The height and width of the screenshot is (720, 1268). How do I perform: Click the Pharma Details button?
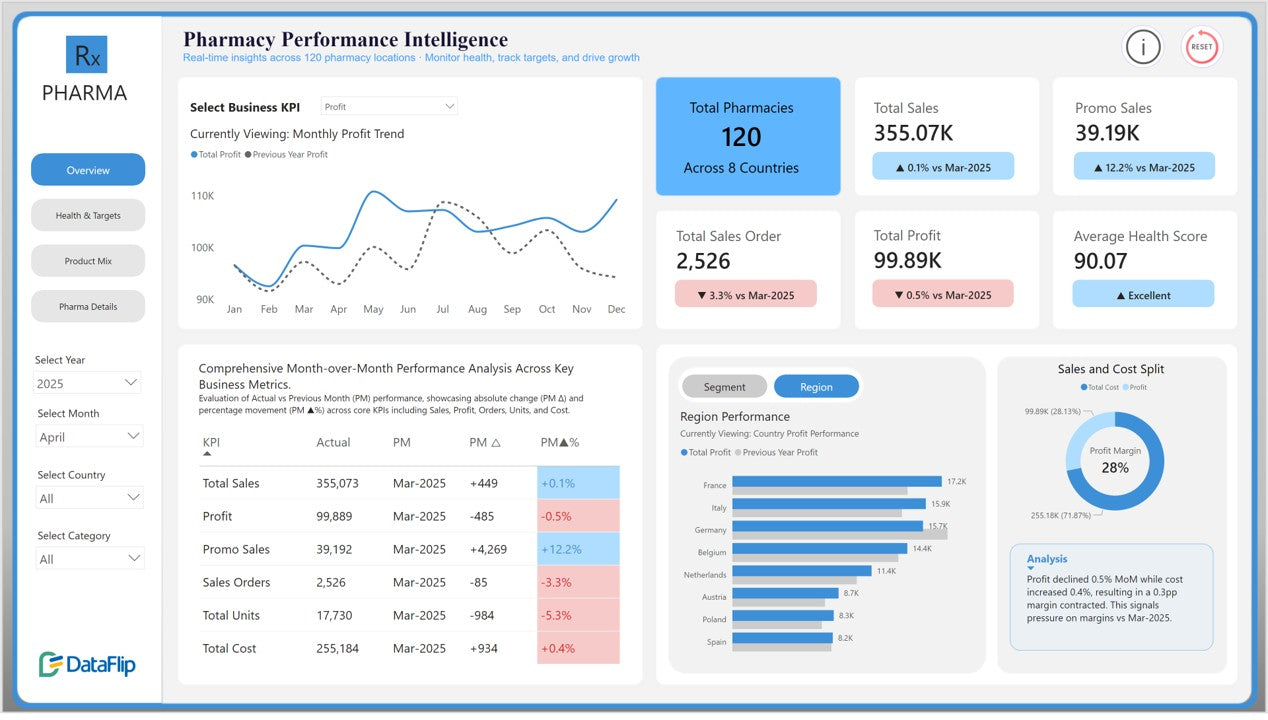click(88, 307)
